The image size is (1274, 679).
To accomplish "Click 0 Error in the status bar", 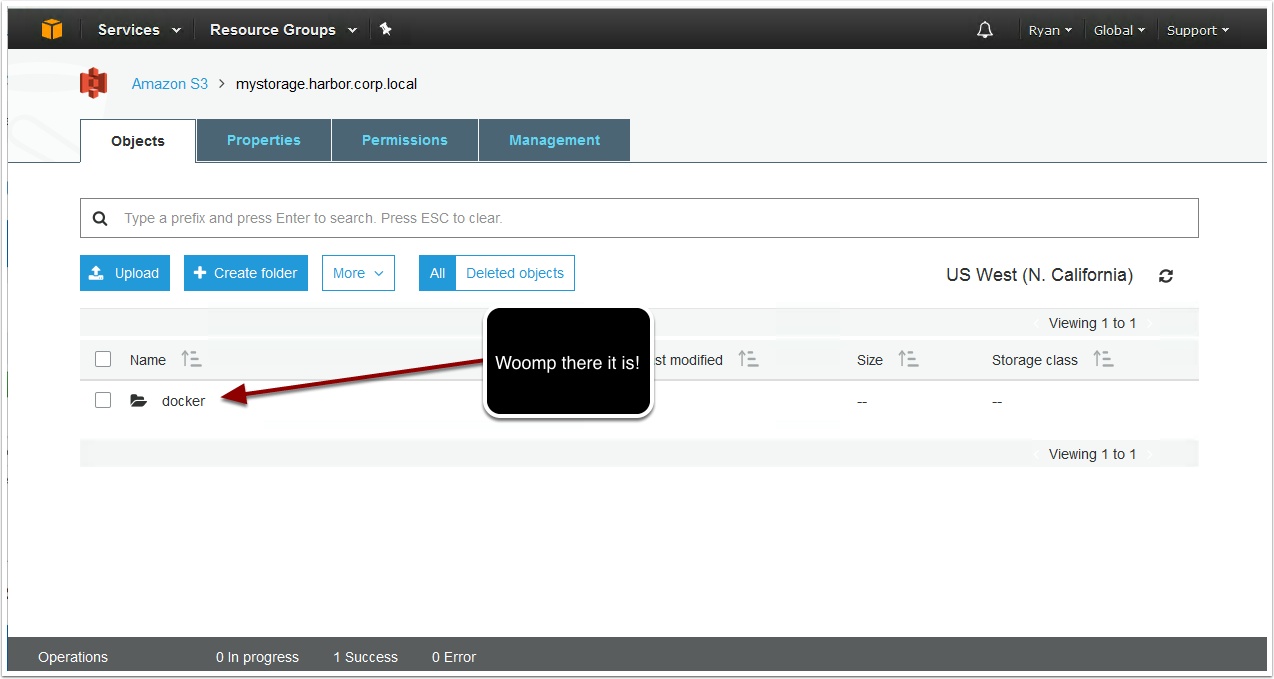I will click(x=454, y=657).
